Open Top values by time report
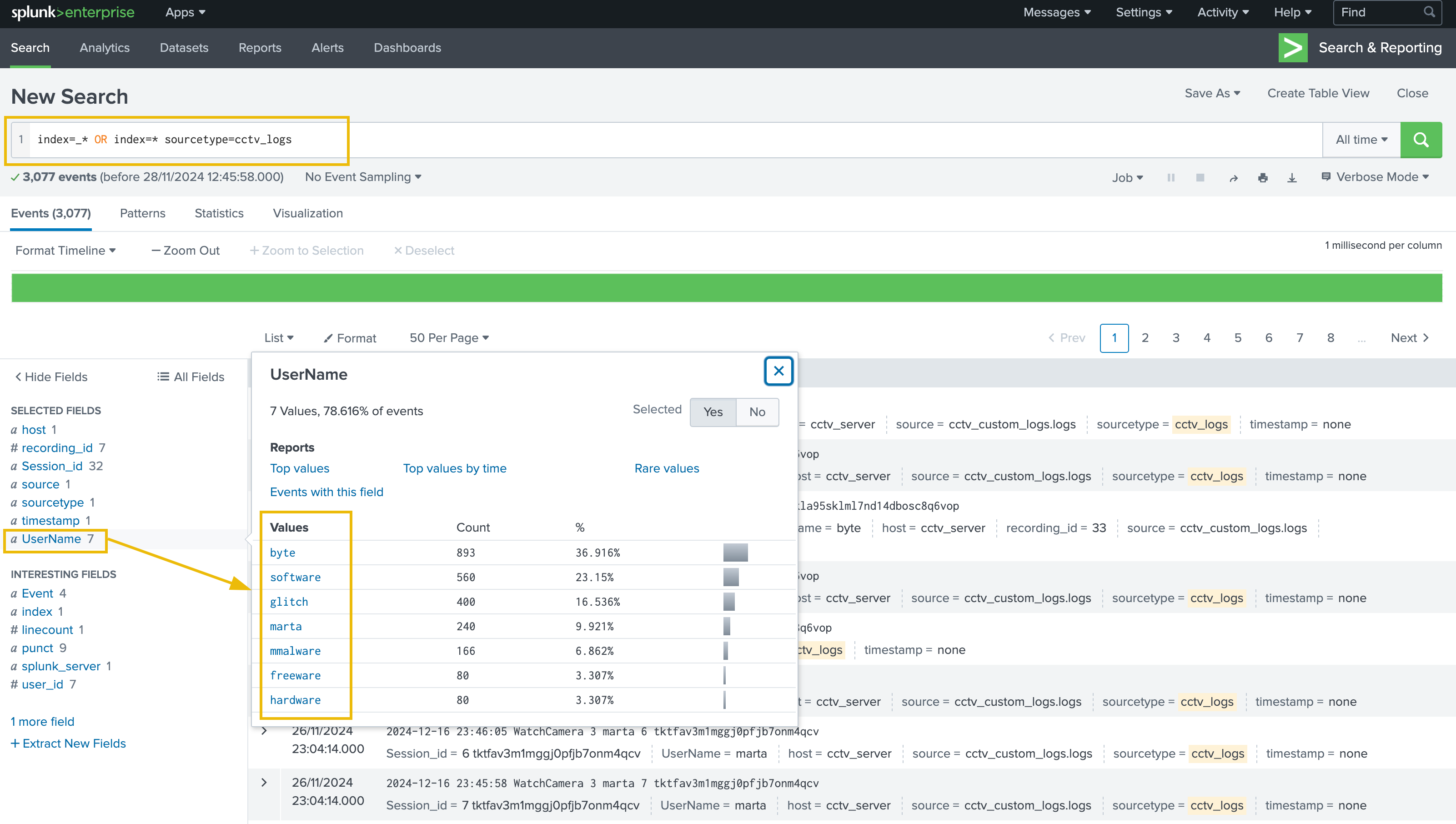Image resolution: width=1456 pixels, height=824 pixels. (x=454, y=468)
